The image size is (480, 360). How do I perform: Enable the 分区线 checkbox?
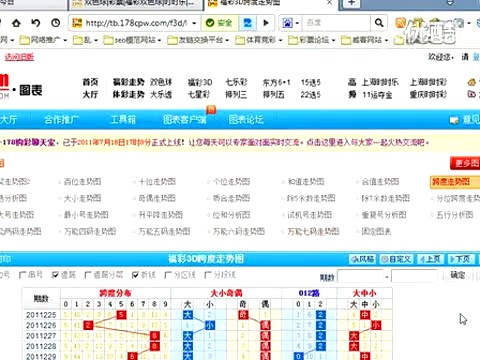coord(168,275)
